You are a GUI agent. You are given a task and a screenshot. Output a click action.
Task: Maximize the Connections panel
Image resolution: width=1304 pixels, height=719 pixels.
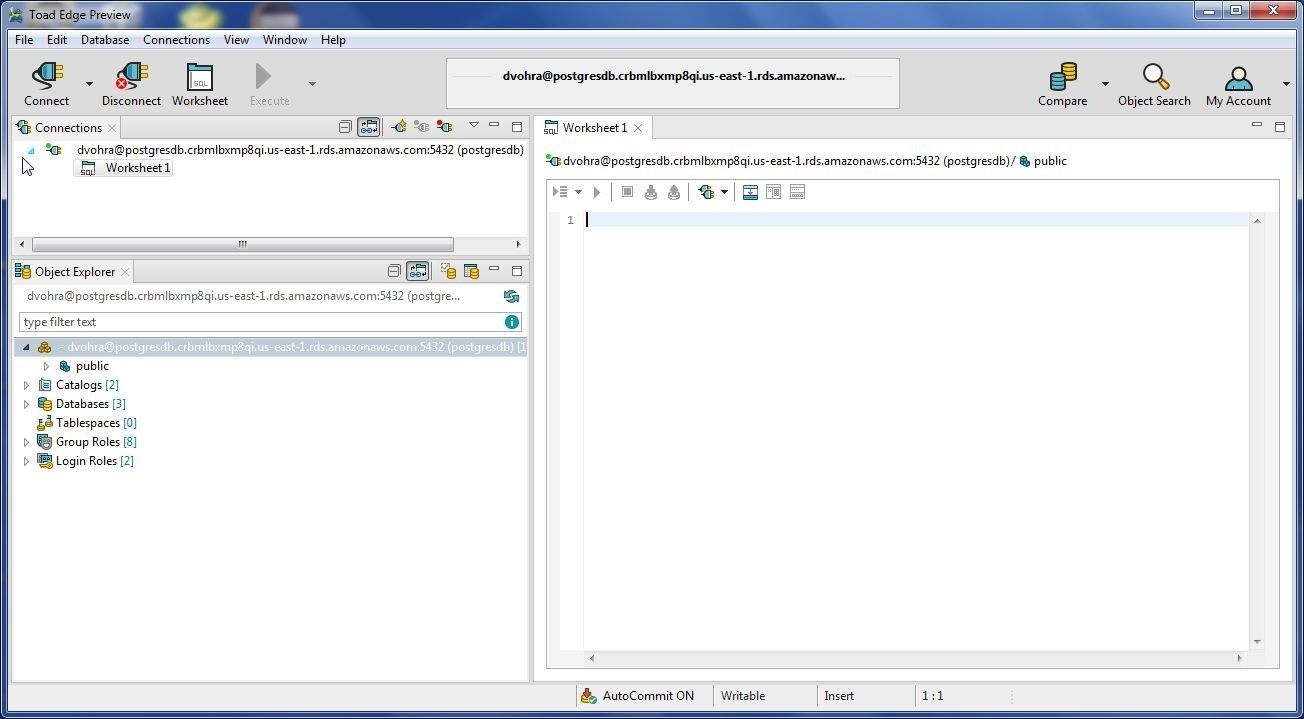[517, 127]
